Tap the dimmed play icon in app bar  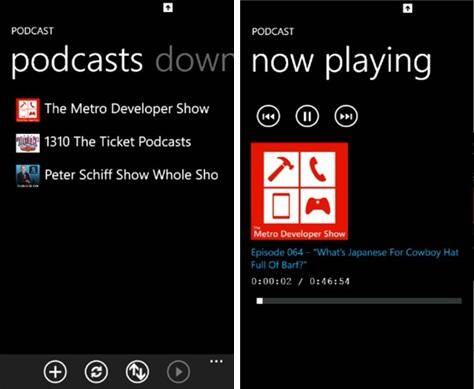[178, 372]
